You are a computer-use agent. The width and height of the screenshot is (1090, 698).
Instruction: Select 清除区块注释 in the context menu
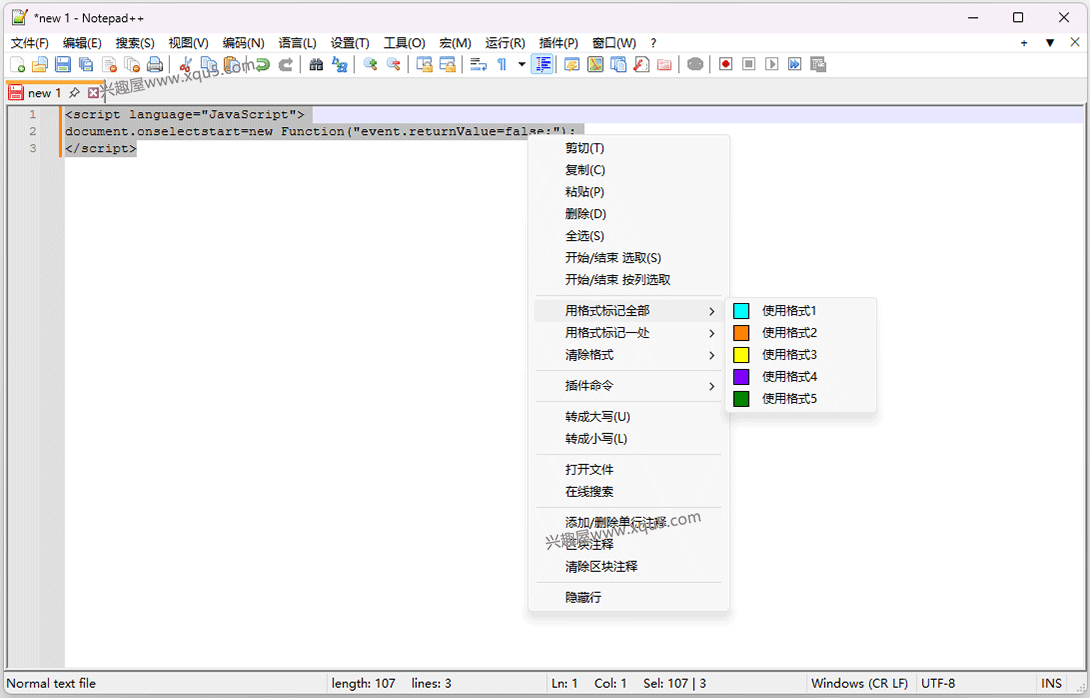coord(628,567)
